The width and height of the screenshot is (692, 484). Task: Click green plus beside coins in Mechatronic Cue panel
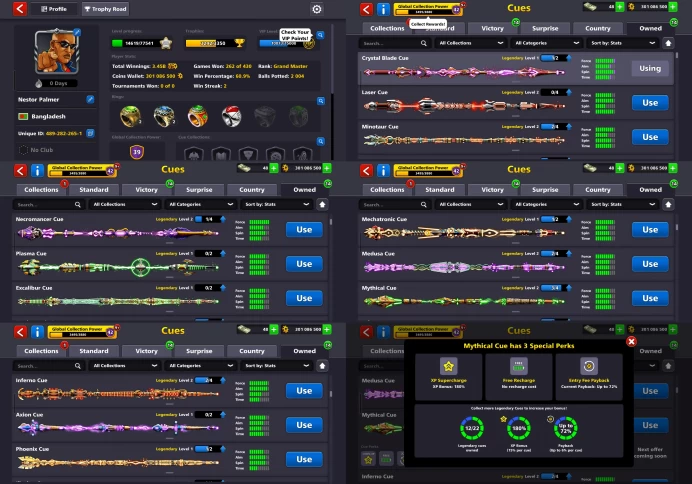coord(673,168)
